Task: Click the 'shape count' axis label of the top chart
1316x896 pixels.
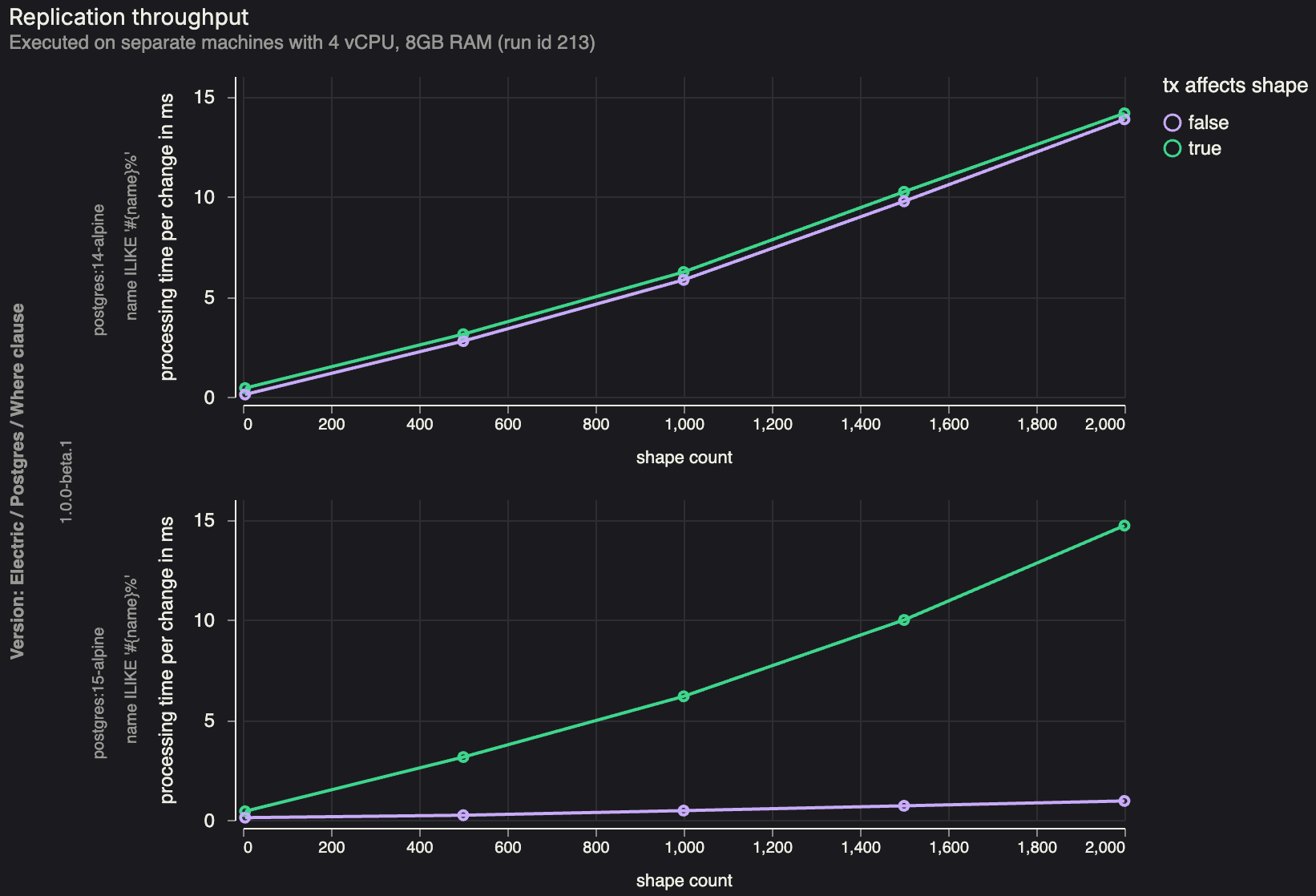Action: coord(684,457)
